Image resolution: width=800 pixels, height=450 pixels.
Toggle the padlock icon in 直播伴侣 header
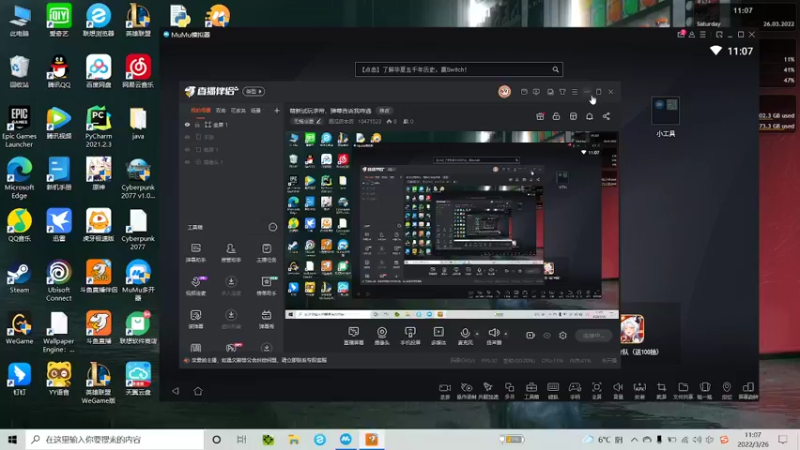click(x=556, y=116)
